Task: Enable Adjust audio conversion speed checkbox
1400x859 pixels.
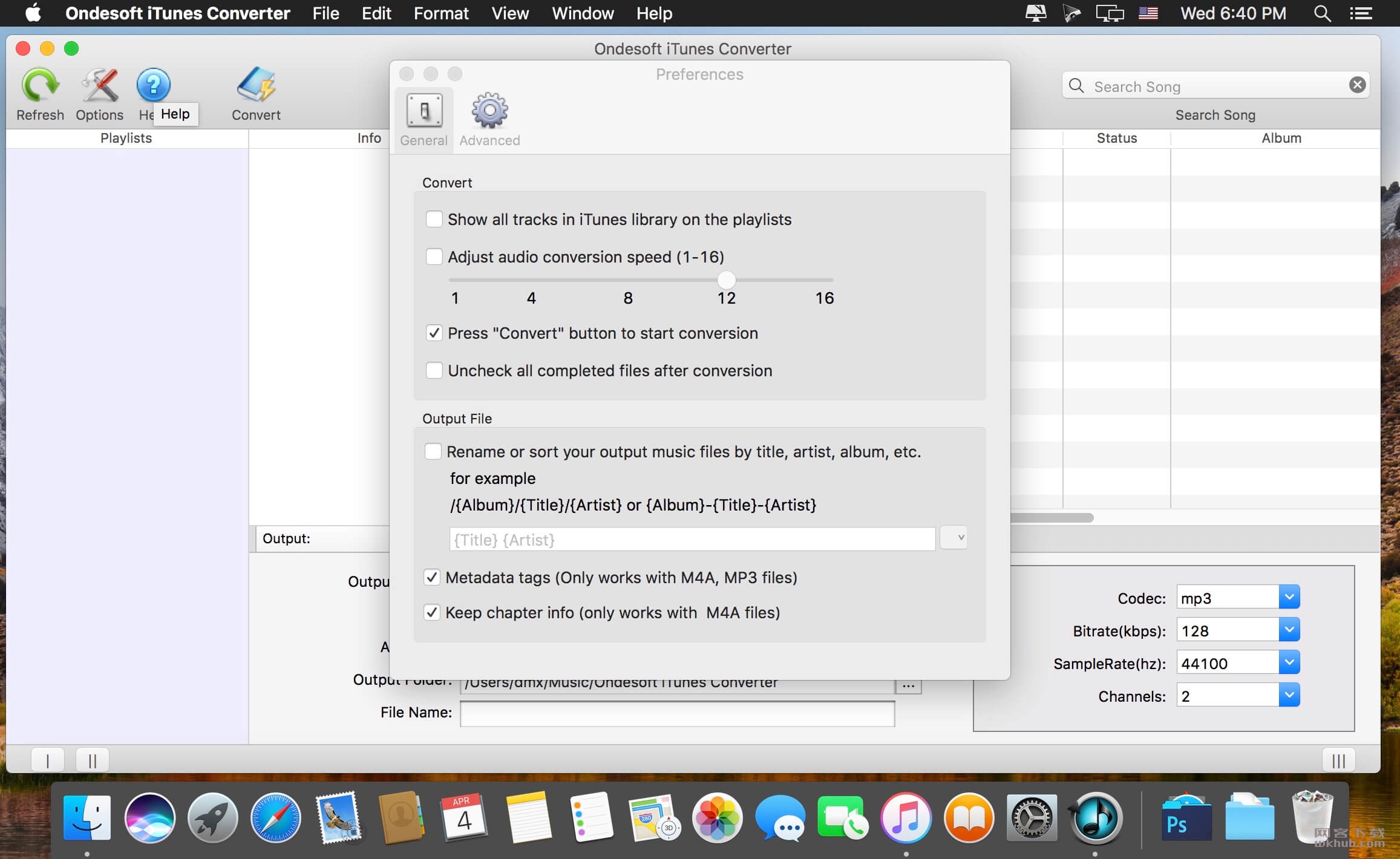Action: tap(434, 256)
